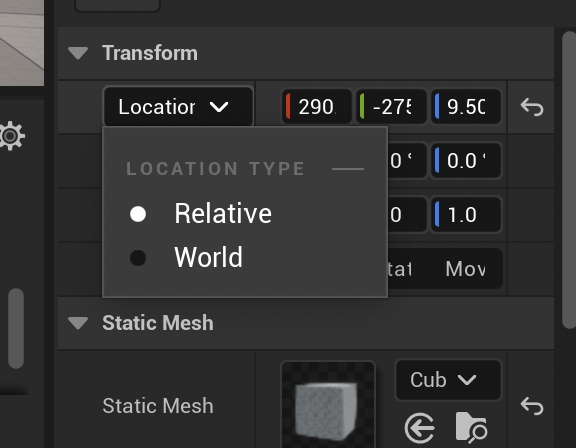Select Relative location type
576x448 pixels.
pyautogui.click(x=201, y=214)
